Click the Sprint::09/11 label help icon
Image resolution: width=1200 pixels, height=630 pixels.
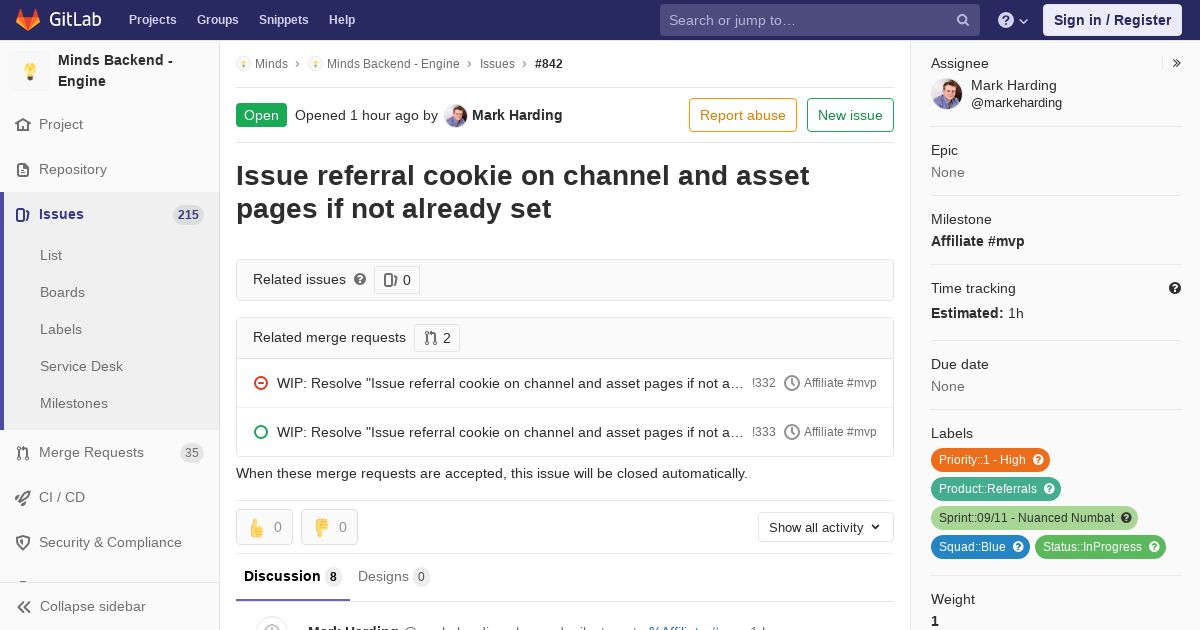tap(1126, 518)
